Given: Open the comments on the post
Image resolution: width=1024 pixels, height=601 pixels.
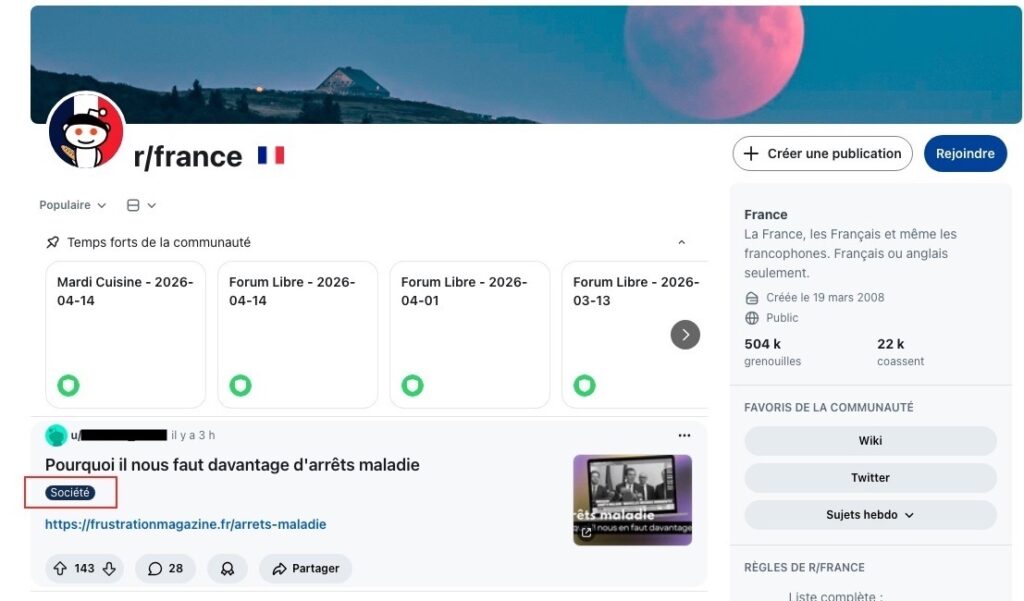Looking at the screenshot, I should point(165,568).
